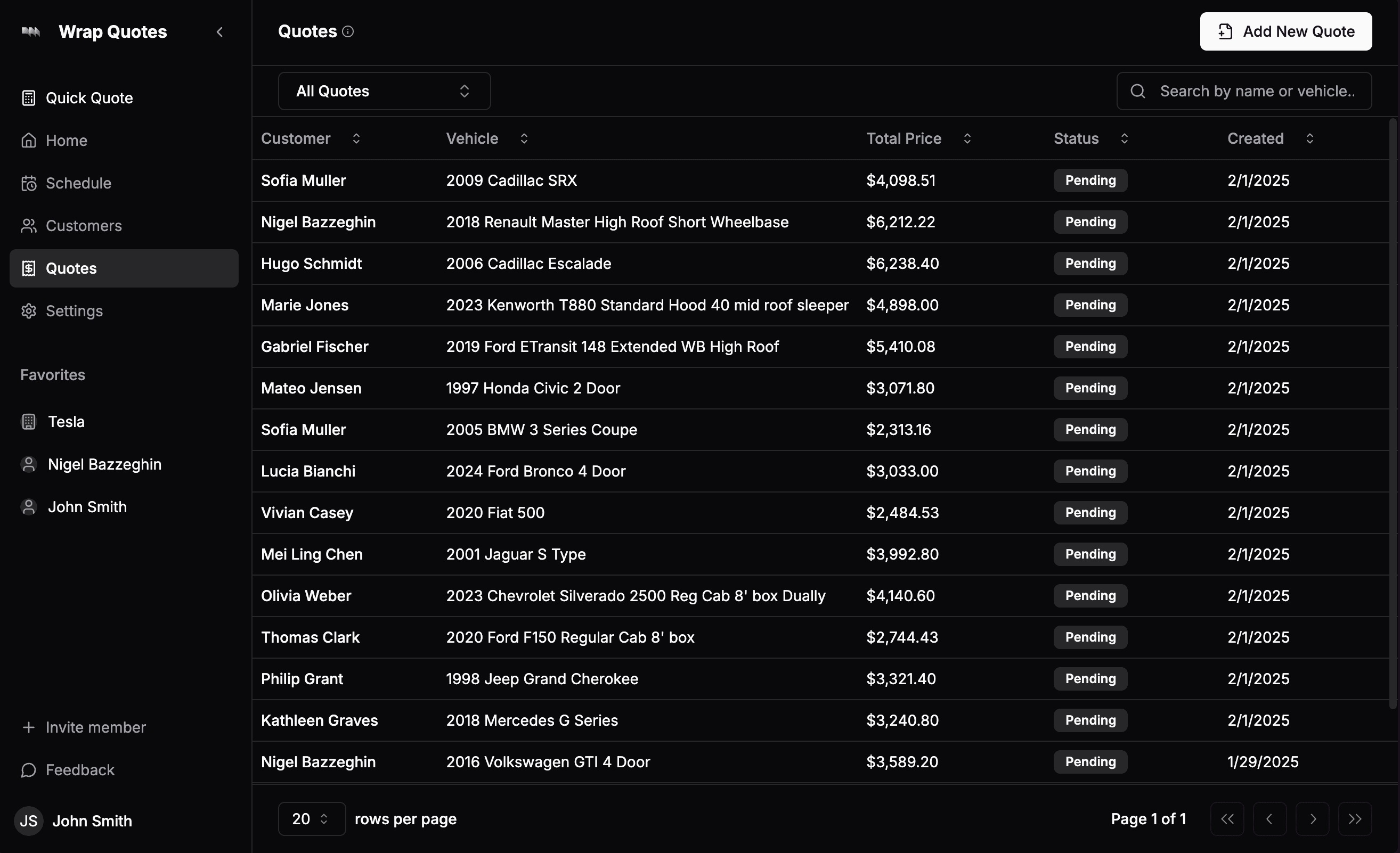The height and width of the screenshot is (853, 1400).
Task: Click the Page 1 of 1 indicator
Action: (x=1149, y=818)
